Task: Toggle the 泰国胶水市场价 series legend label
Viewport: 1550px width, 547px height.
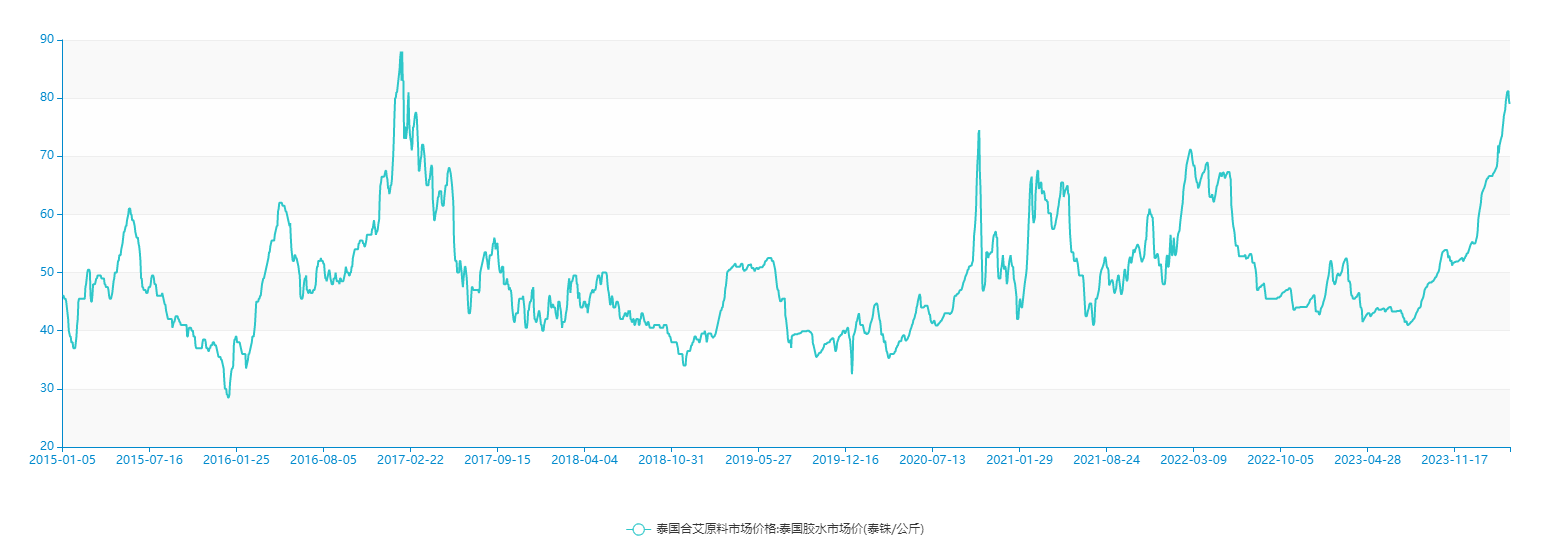Action: click(789, 529)
